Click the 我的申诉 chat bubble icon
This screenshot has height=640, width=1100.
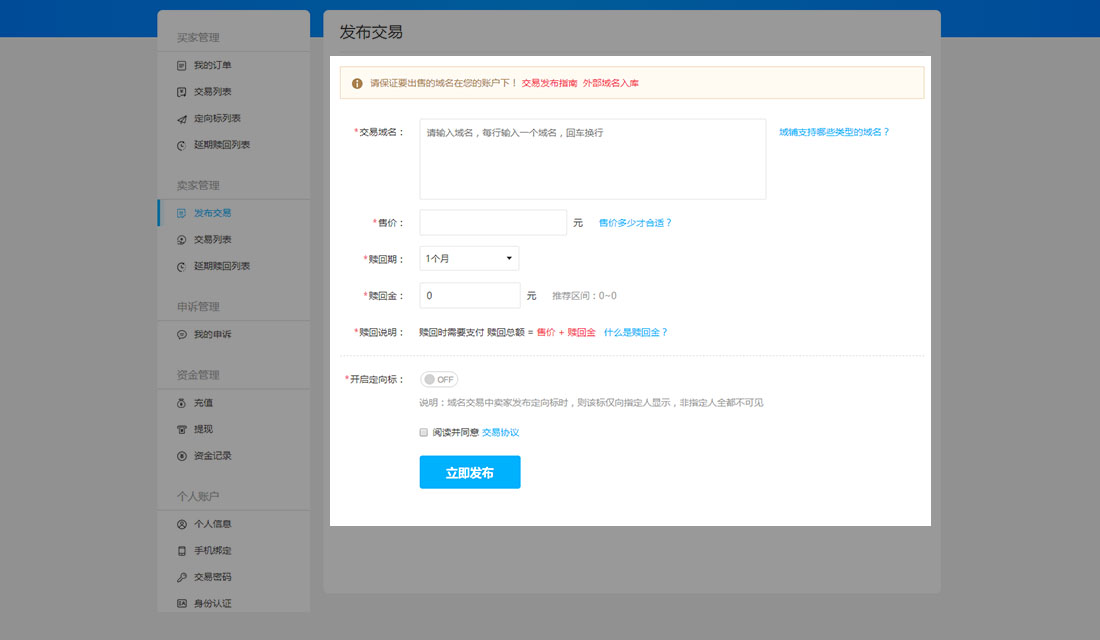182,335
